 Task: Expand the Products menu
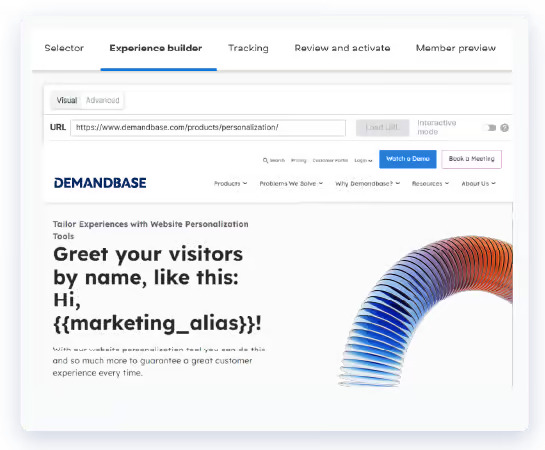(230, 183)
